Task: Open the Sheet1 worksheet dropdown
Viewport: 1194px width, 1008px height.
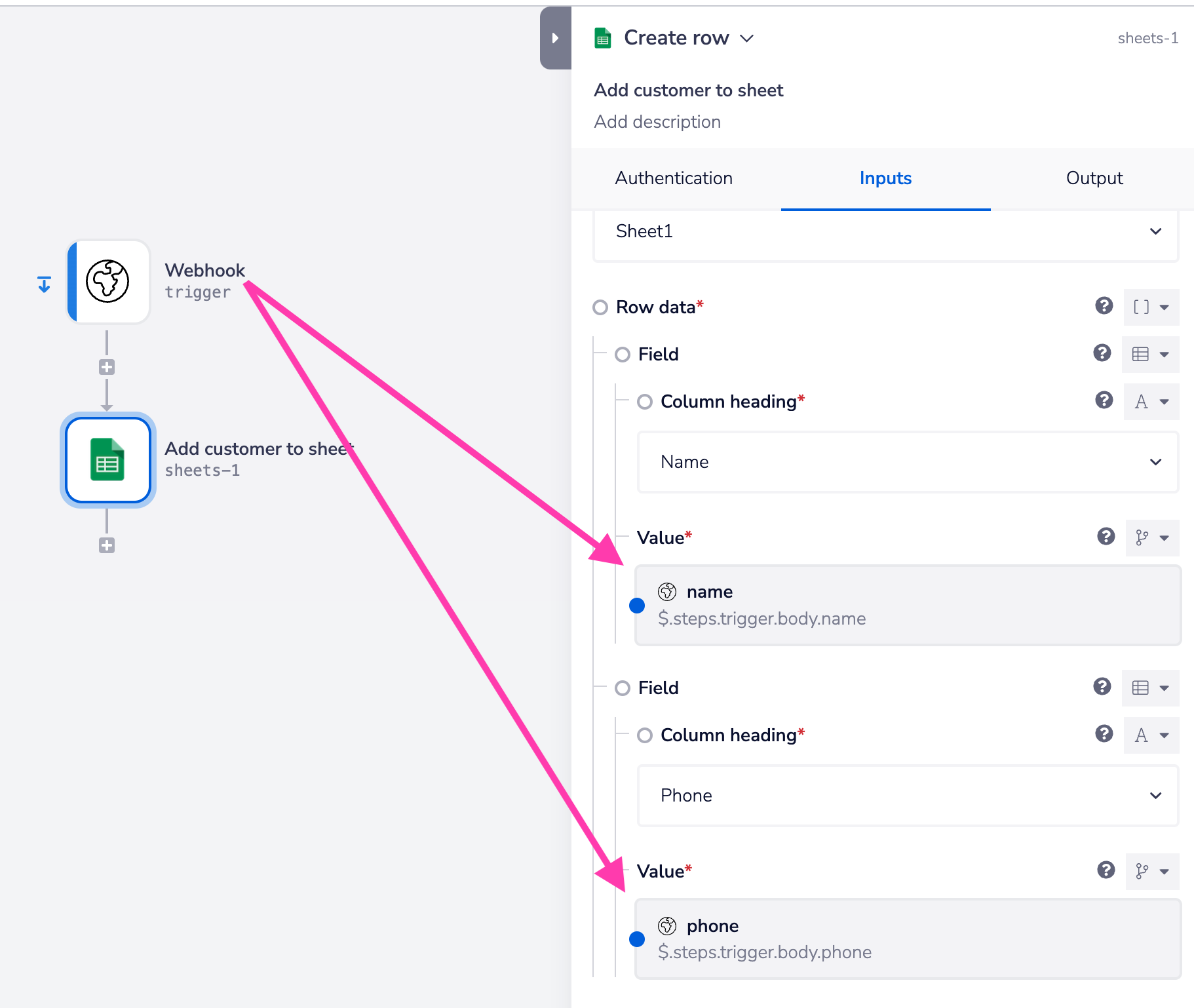Action: point(885,231)
